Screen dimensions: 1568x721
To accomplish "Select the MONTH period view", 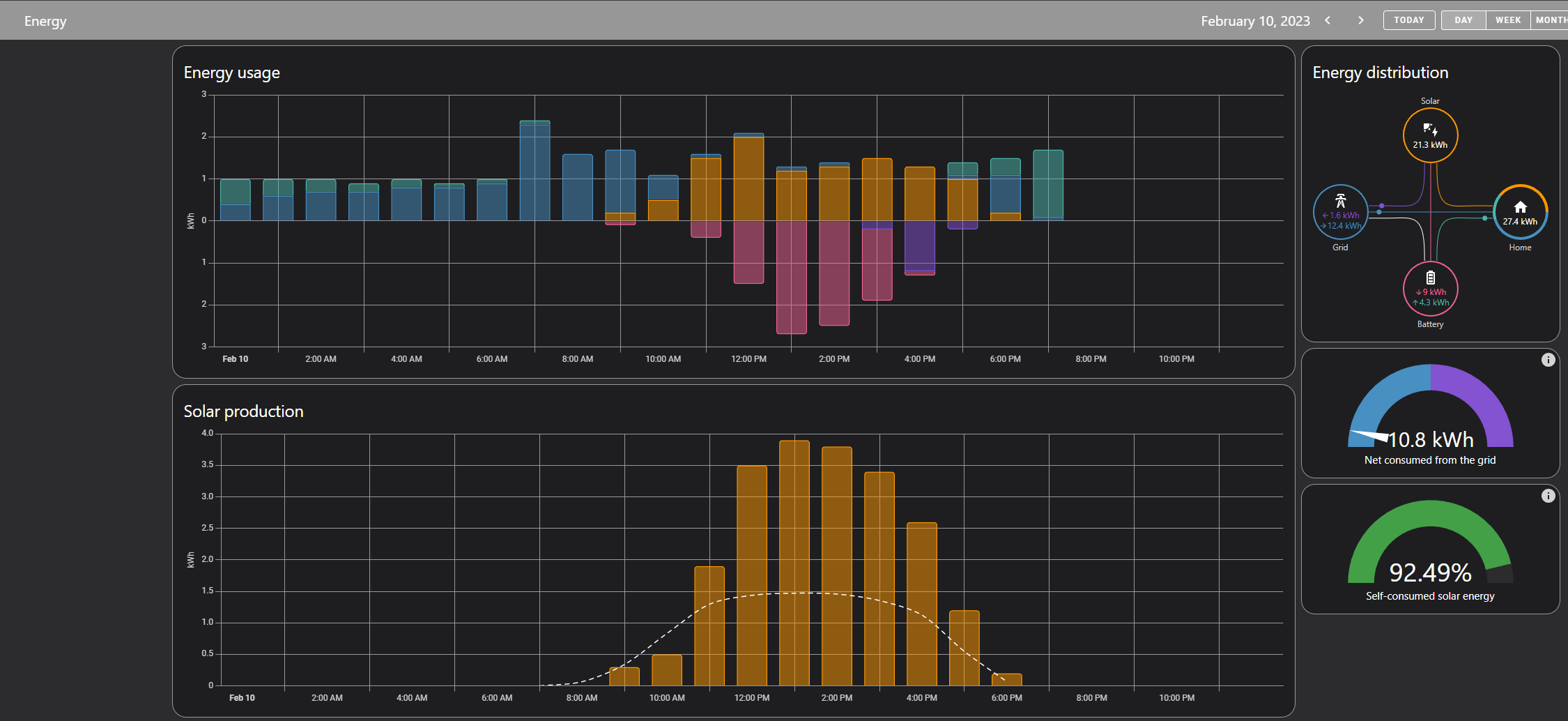I will pyautogui.click(x=1551, y=20).
